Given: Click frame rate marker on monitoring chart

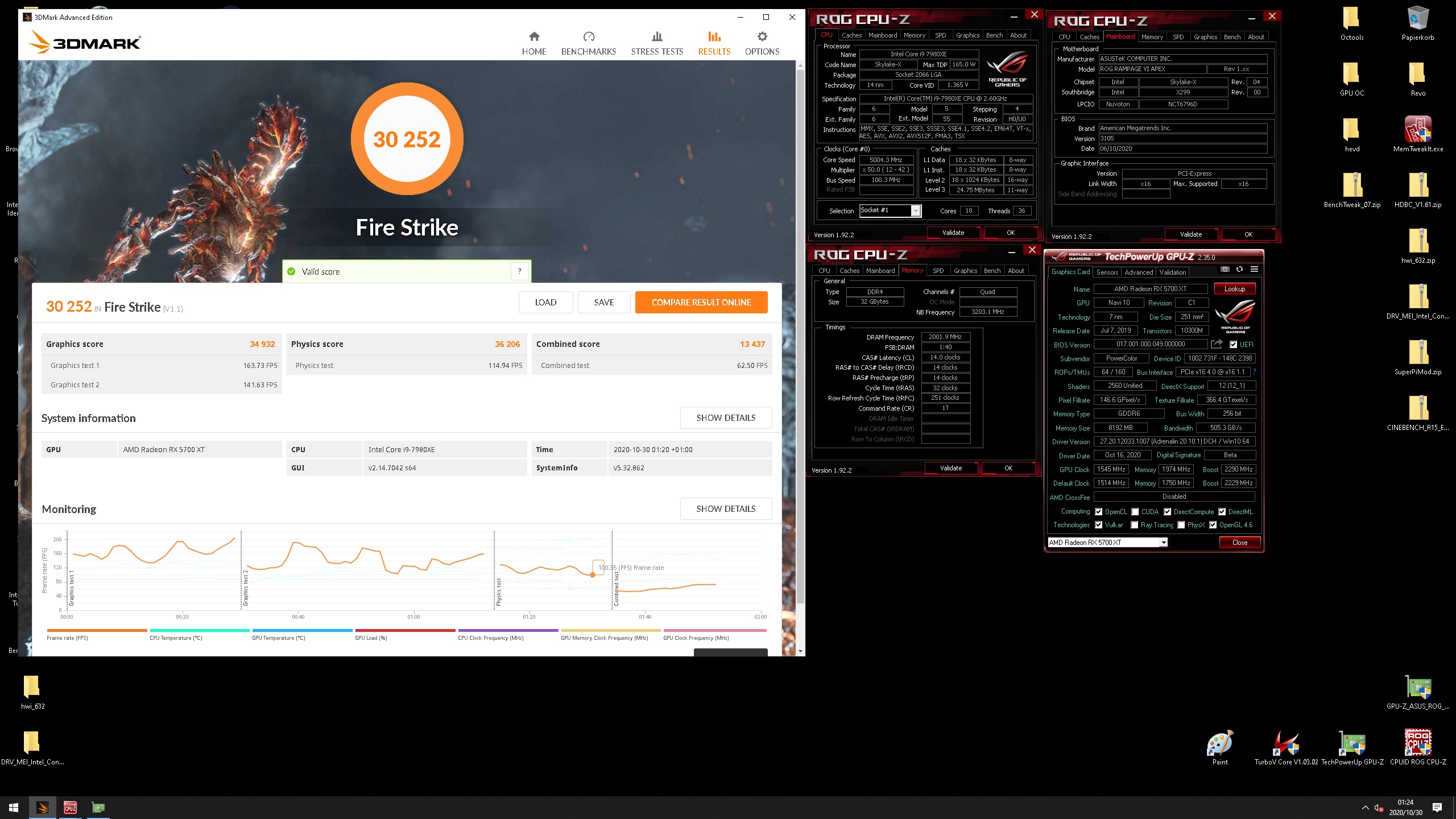Looking at the screenshot, I should 593,575.
